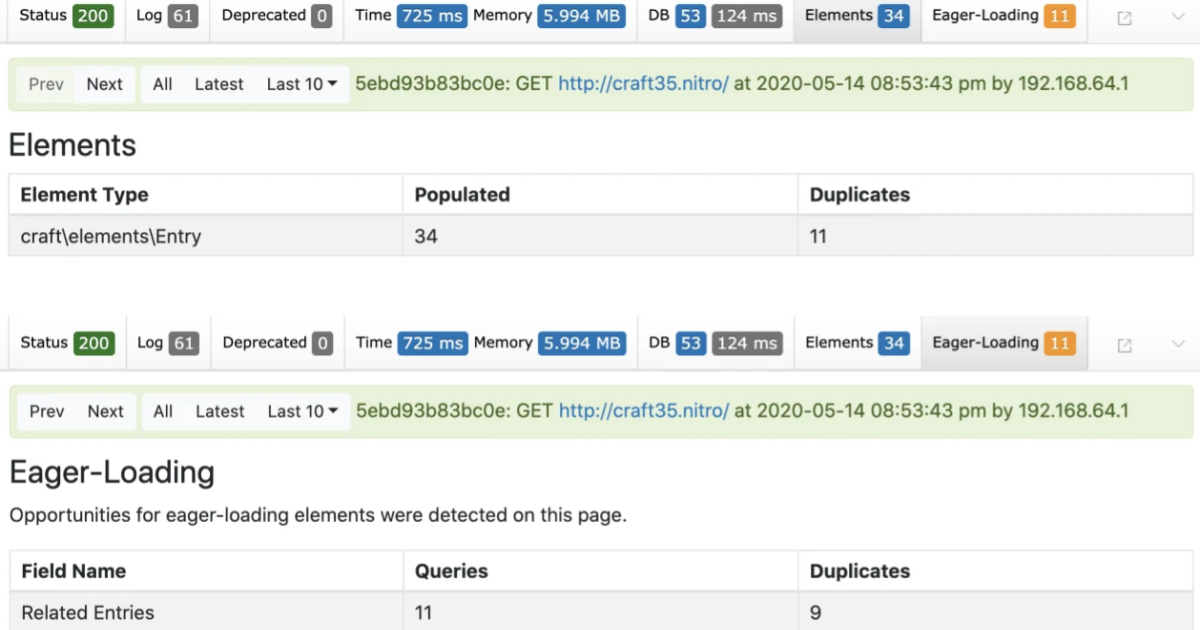Select the All requests filter
The height and width of the screenshot is (630, 1200).
[x=162, y=84]
